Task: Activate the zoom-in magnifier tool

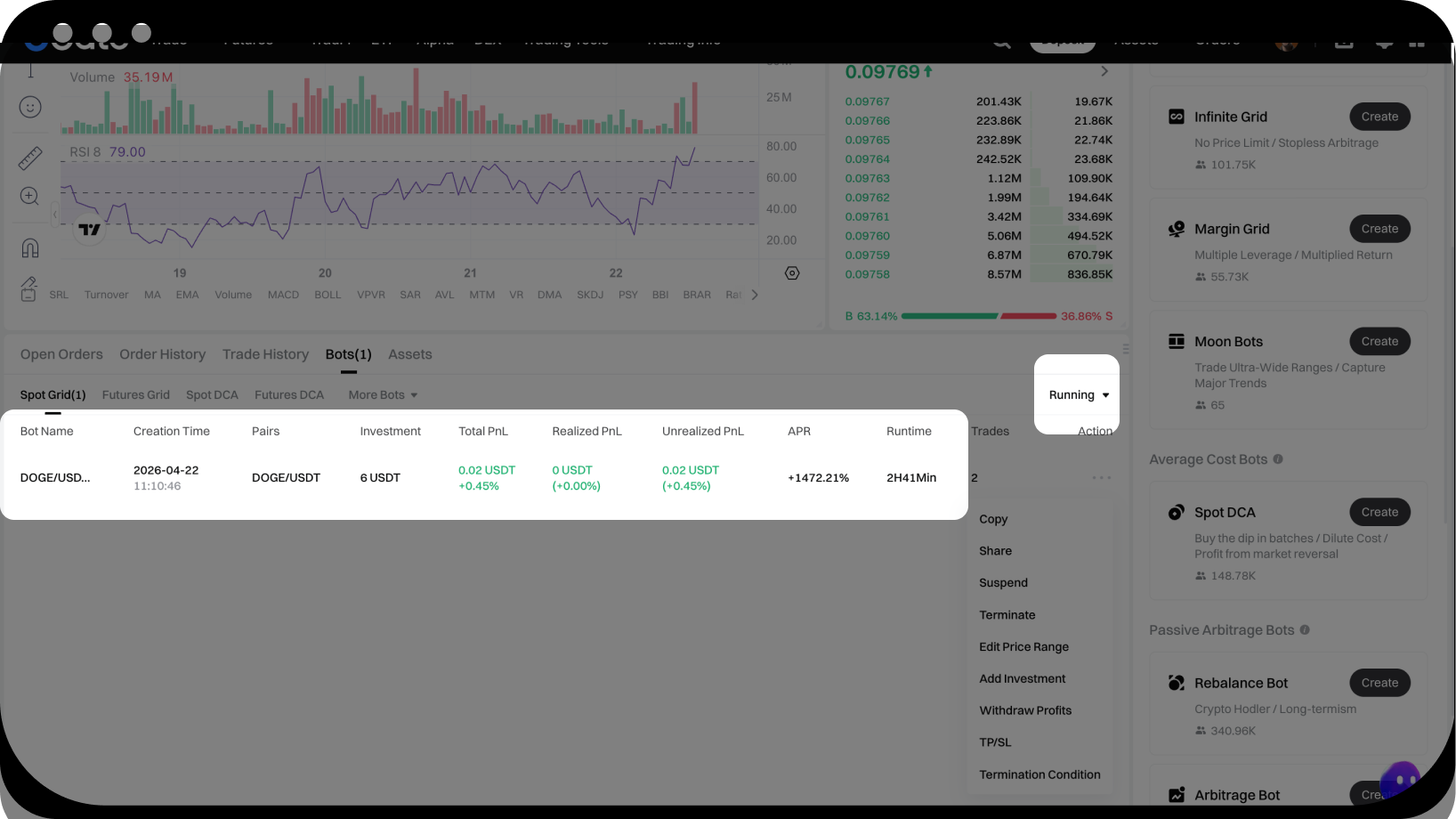Action: pyautogui.click(x=29, y=197)
